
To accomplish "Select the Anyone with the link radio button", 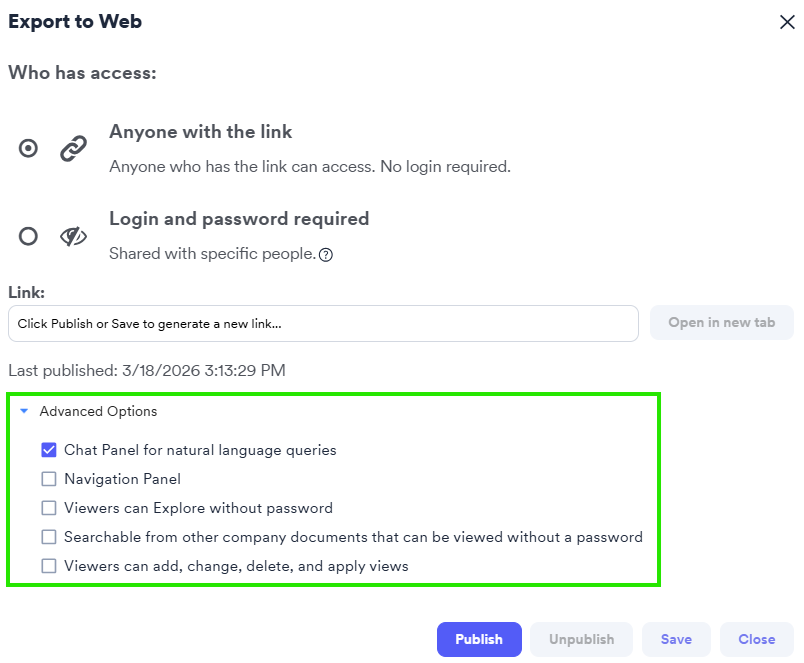I will pyautogui.click(x=28, y=149).
